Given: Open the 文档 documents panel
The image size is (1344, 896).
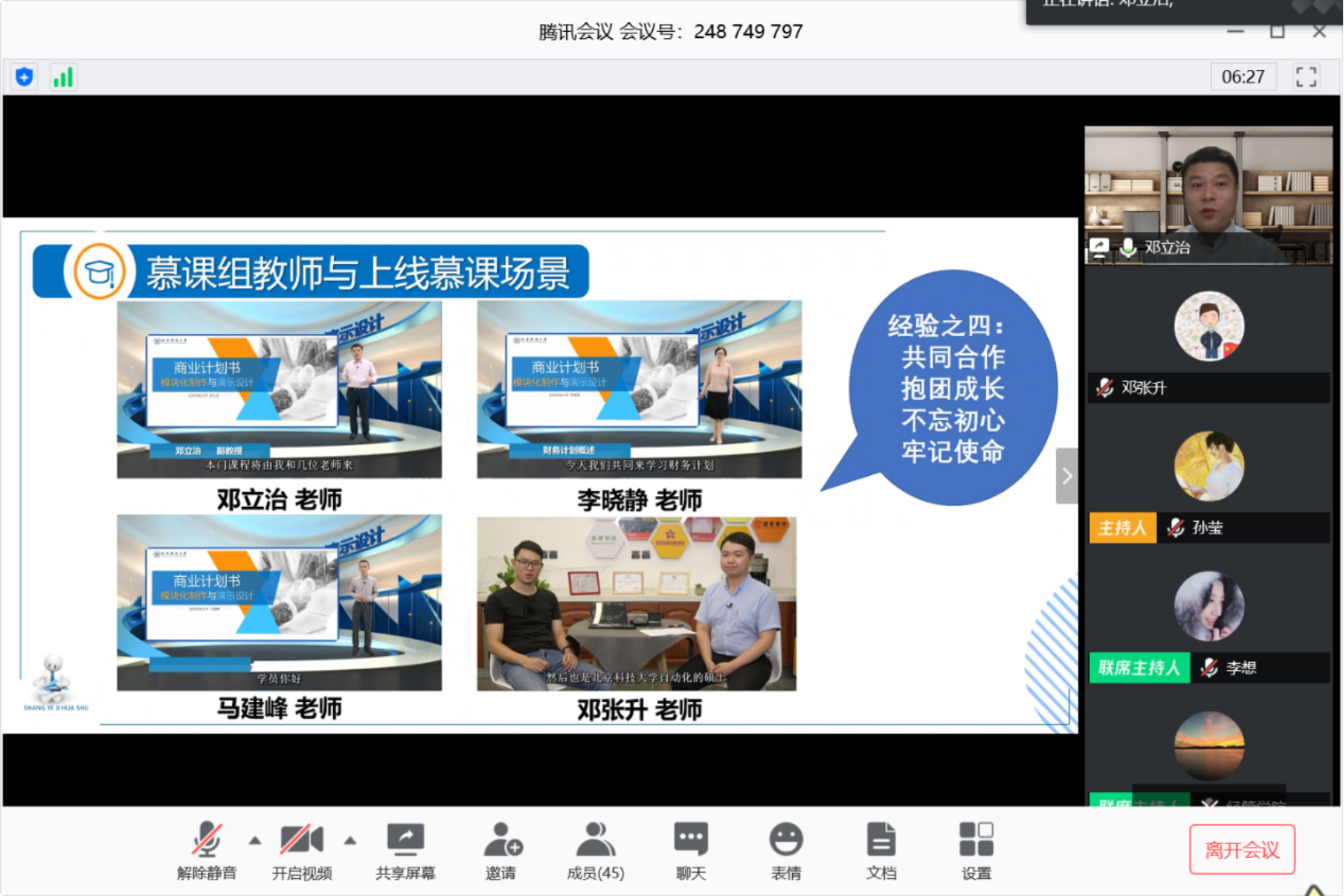Looking at the screenshot, I should point(881,846).
